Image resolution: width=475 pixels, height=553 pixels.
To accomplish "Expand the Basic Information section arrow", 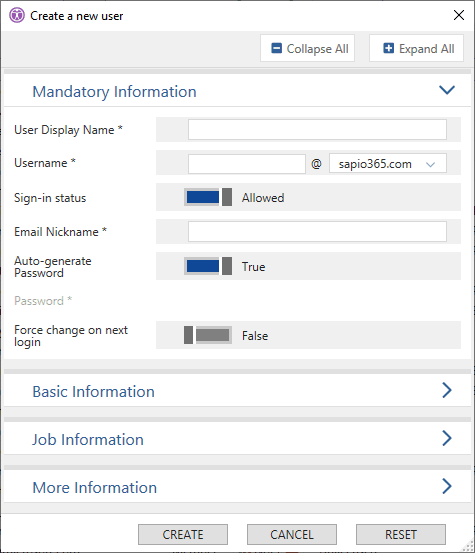I will pyautogui.click(x=447, y=390).
